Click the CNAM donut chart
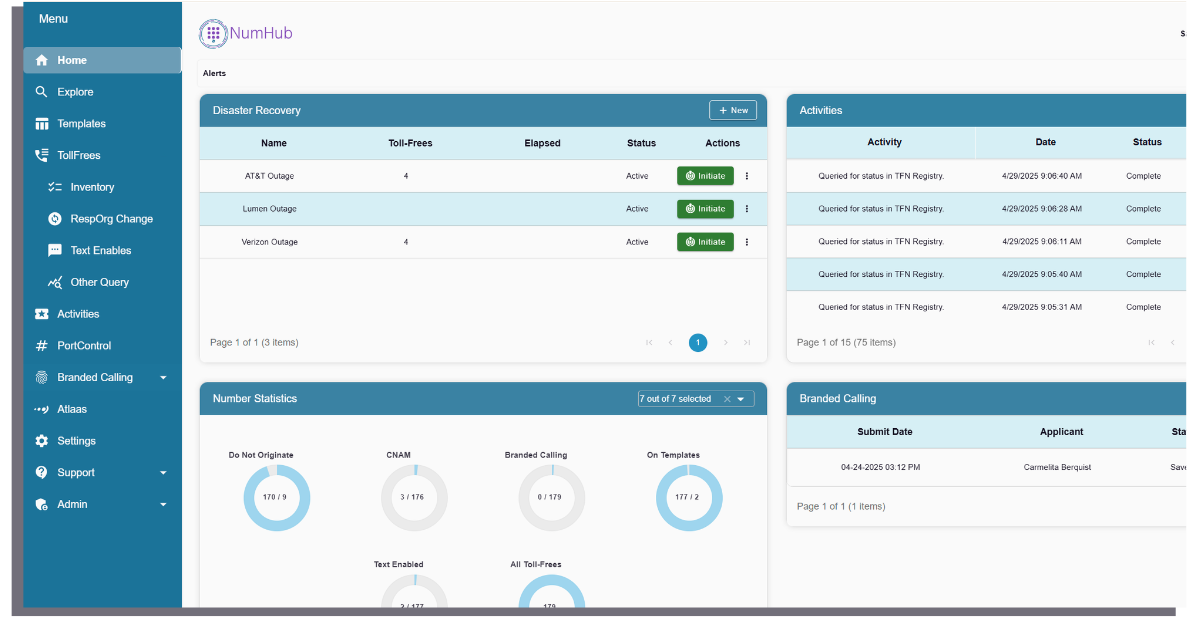Viewport: 1200px width, 627px height. point(414,497)
